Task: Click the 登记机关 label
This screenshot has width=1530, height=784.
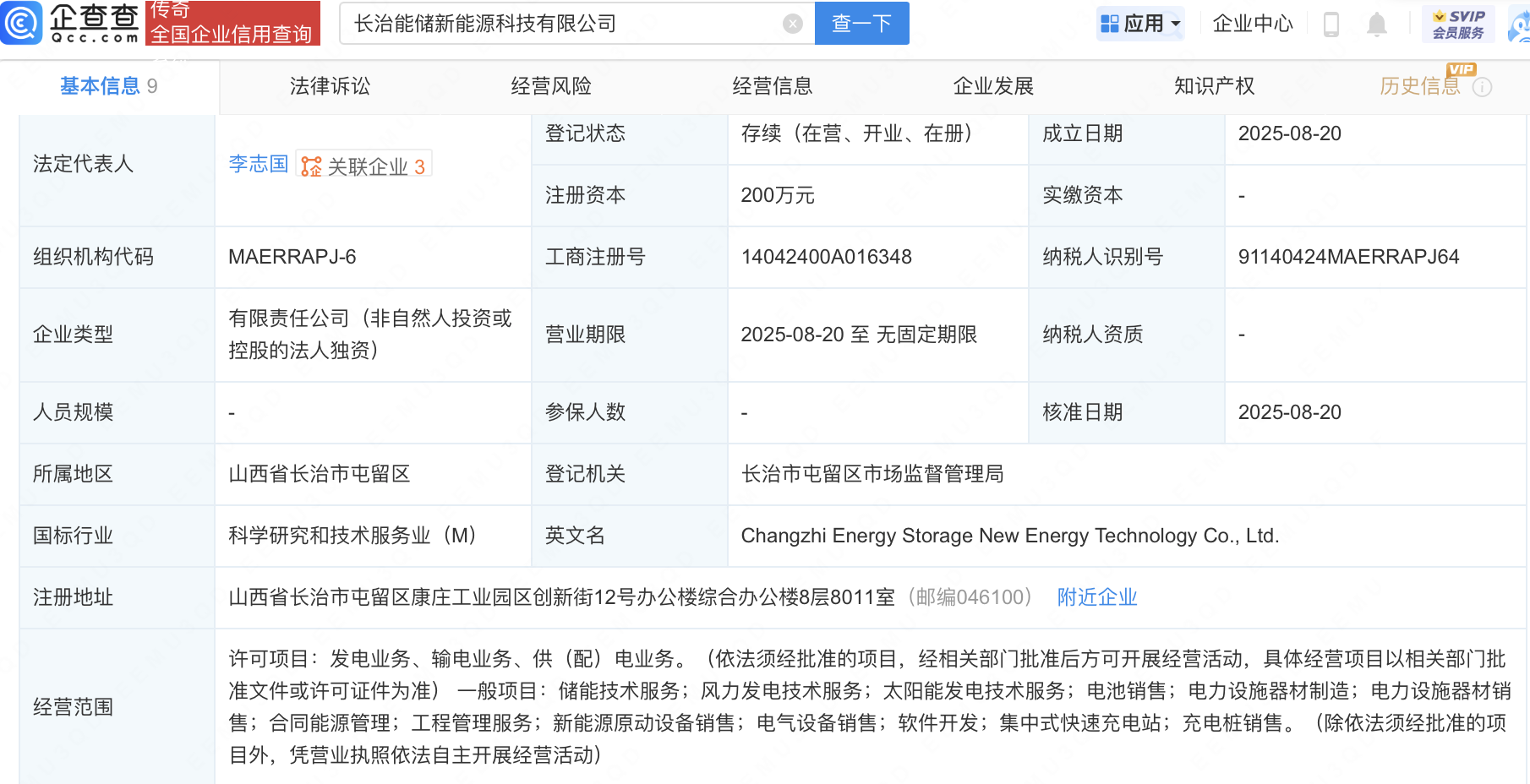Action: tap(585, 474)
